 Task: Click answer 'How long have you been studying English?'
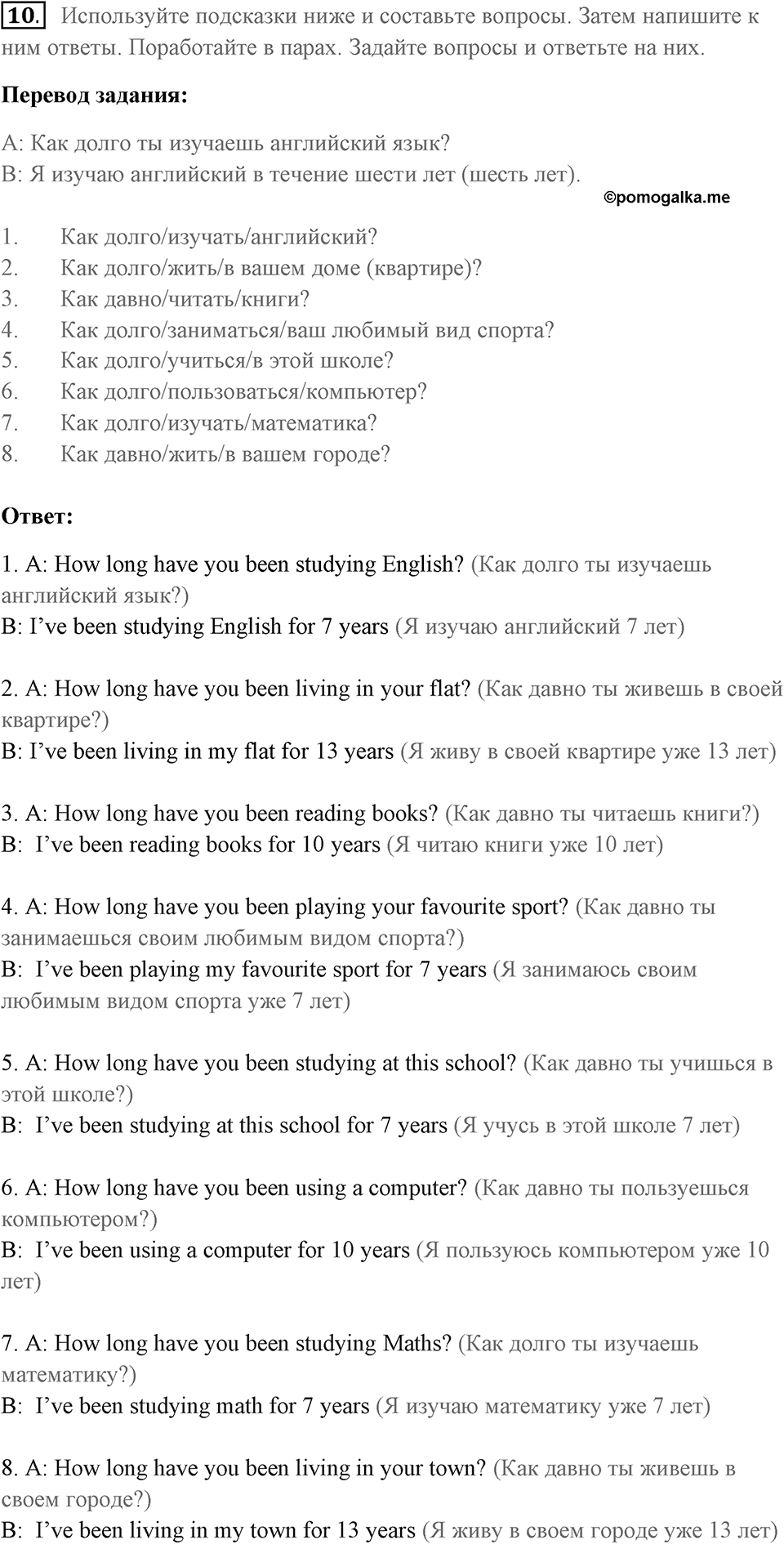pyautogui.click(x=259, y=564)
